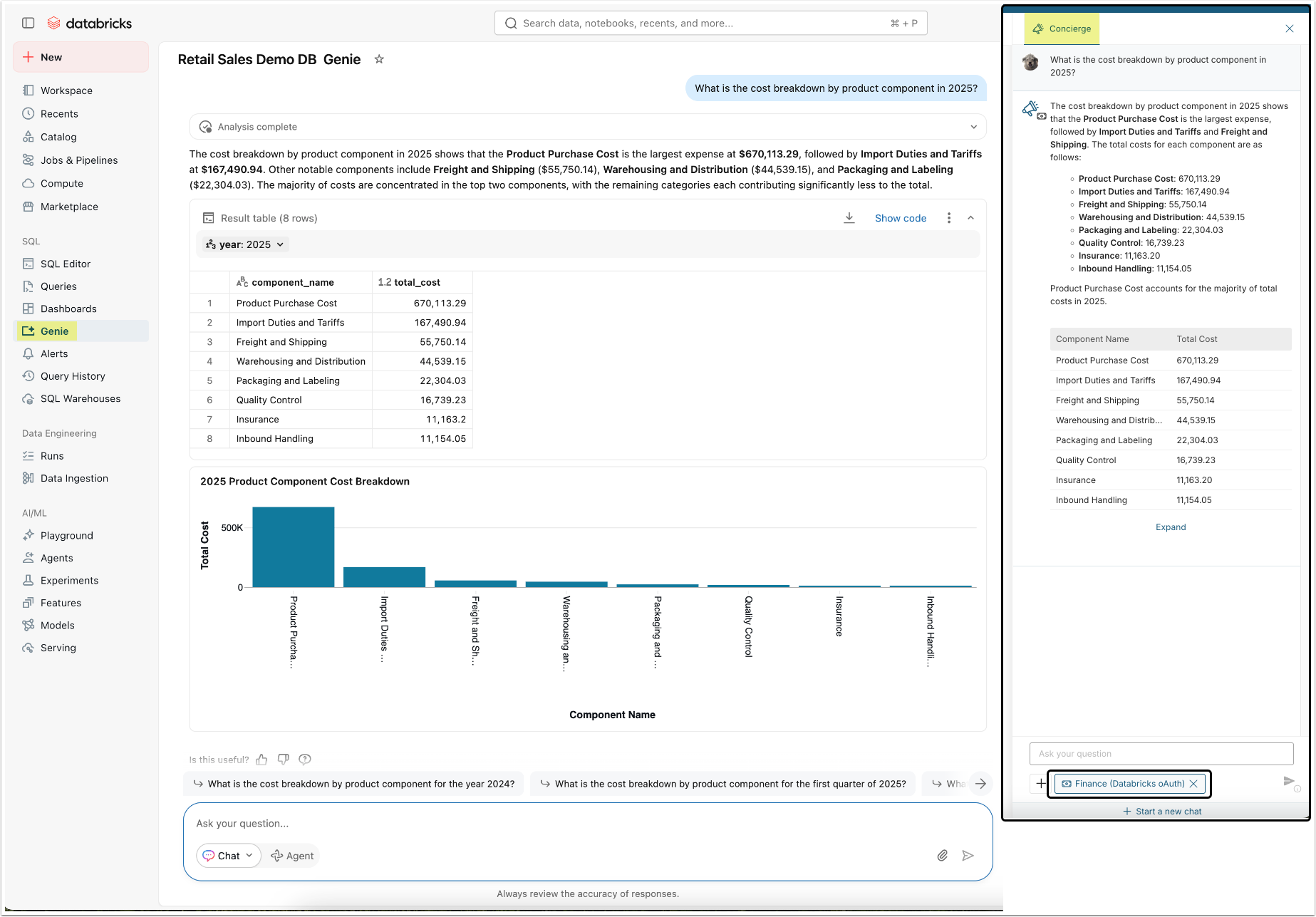Click the thumbs up feedback icon
Screen dimensions: 1316x917
[x=261, y=760]
